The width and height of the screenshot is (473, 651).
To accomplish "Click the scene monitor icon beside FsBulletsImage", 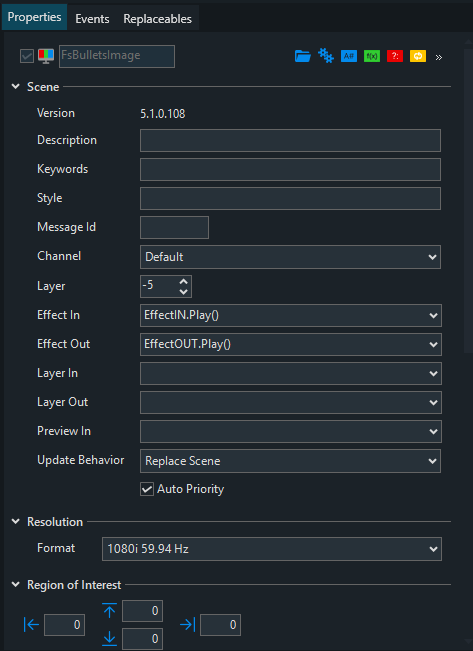I will point(46,56).
